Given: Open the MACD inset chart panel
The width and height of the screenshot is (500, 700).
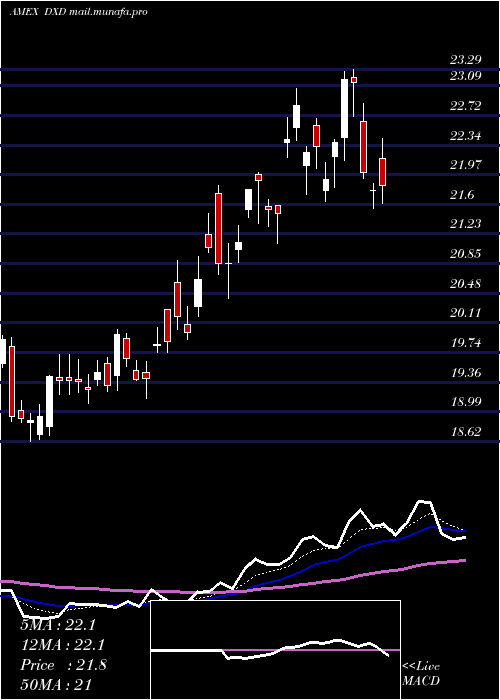Looking at the screenshot, I should (x=275, y=650).
